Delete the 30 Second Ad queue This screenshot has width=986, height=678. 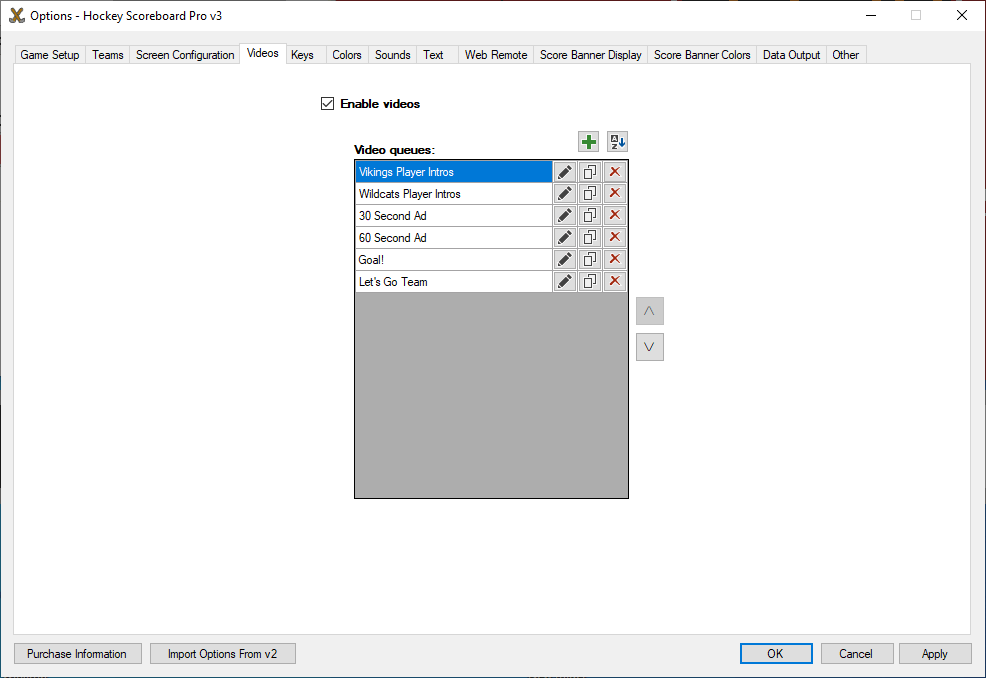pyautogui.click(x=615, y=216)
